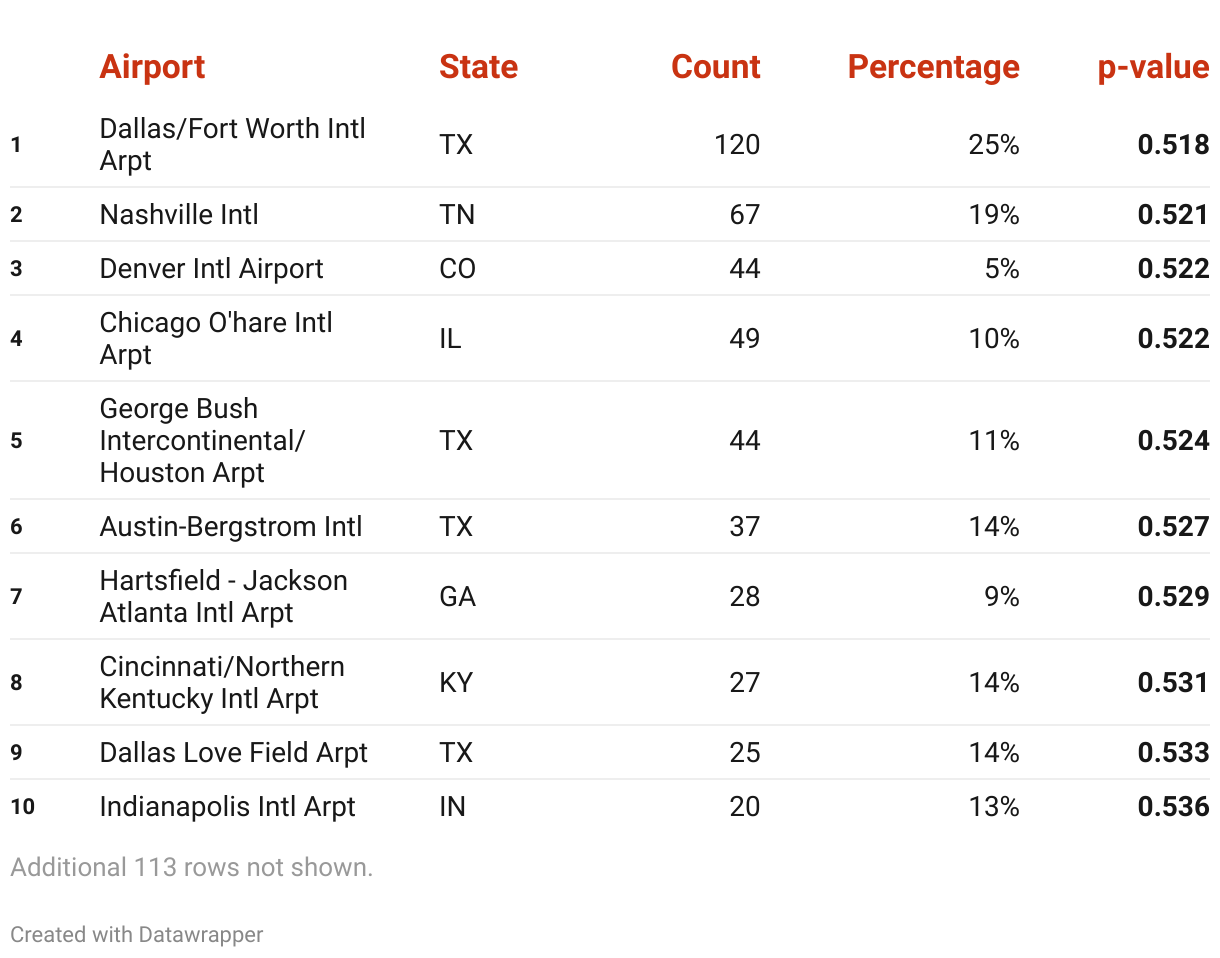Viewport: 1220px width, 958px height.
Task: Select Dallas/Fort Worth Intl Arpt cell
Action: point(232,145)
